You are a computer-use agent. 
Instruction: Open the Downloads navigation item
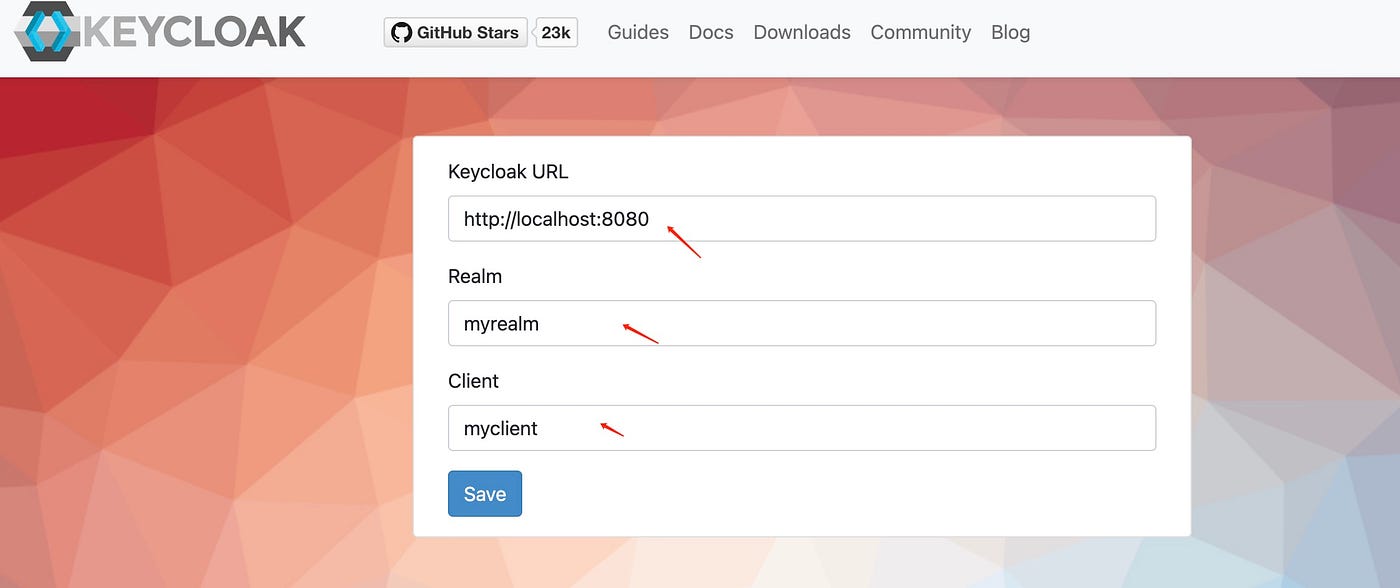(801, 32)
